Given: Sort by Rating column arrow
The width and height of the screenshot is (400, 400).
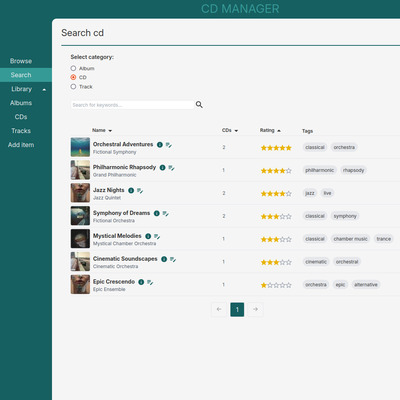Looking at the screenshot, I should 279,131.
